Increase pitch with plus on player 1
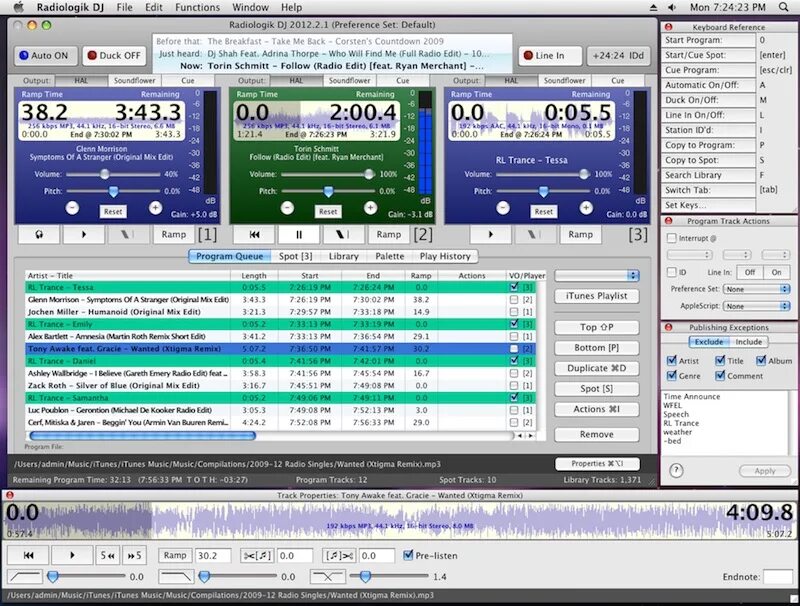The image size is (800, 606). (156, 208)
